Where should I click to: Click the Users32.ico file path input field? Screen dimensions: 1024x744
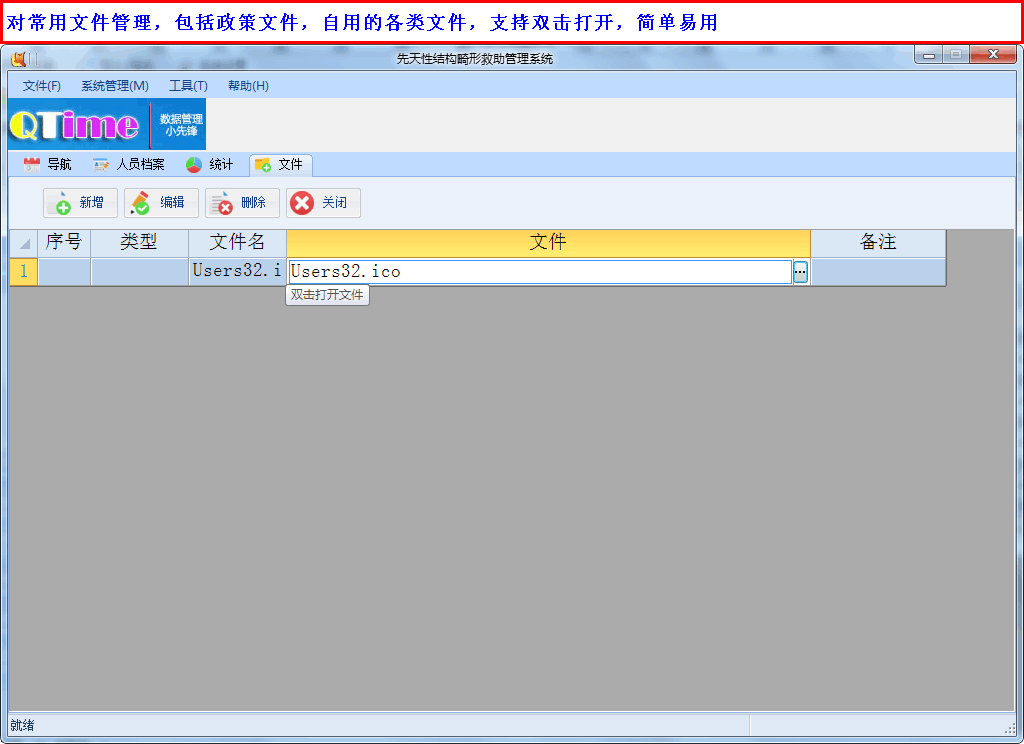coord(540,272)
